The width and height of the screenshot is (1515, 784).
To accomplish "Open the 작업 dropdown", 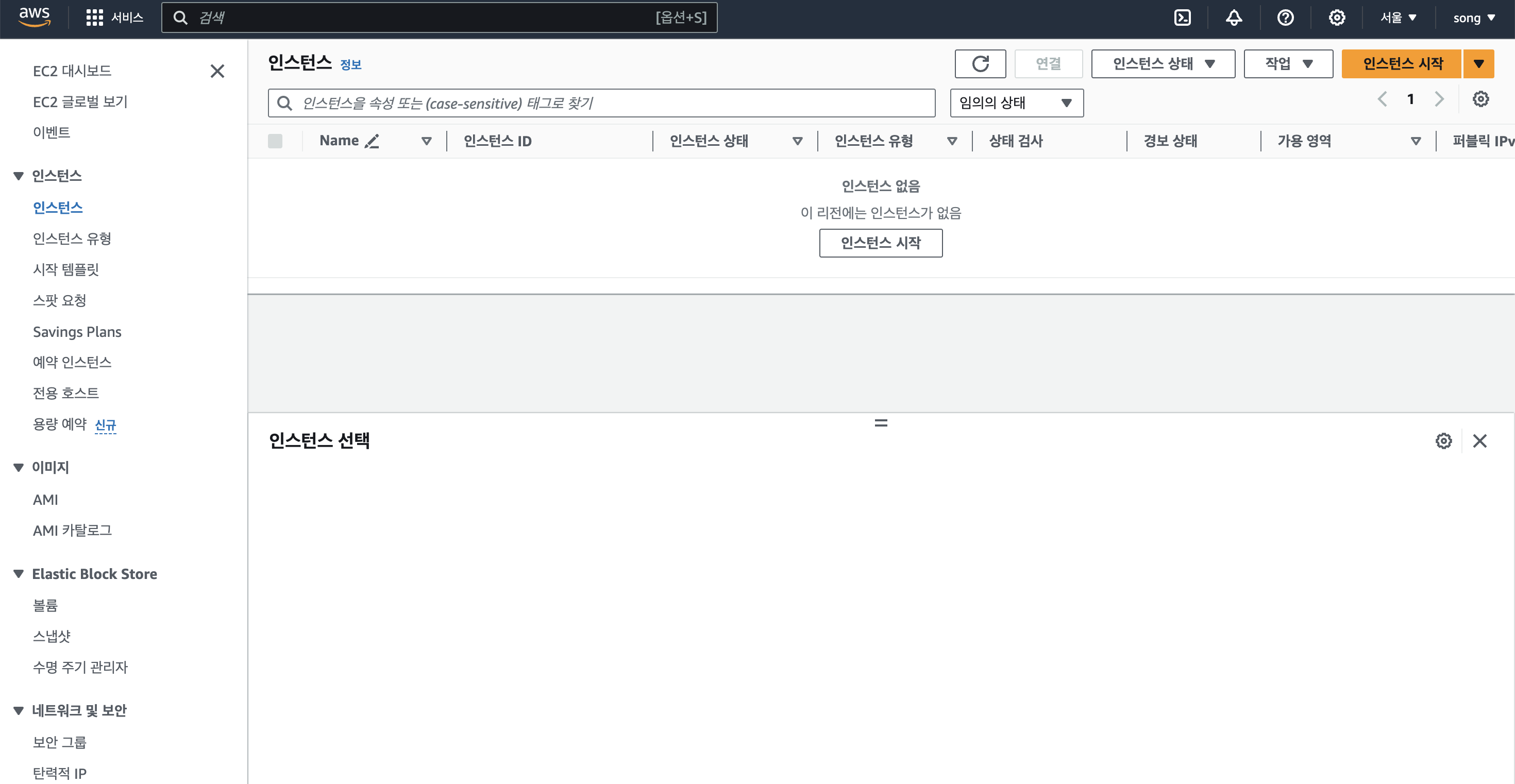I will point(1289,63).
